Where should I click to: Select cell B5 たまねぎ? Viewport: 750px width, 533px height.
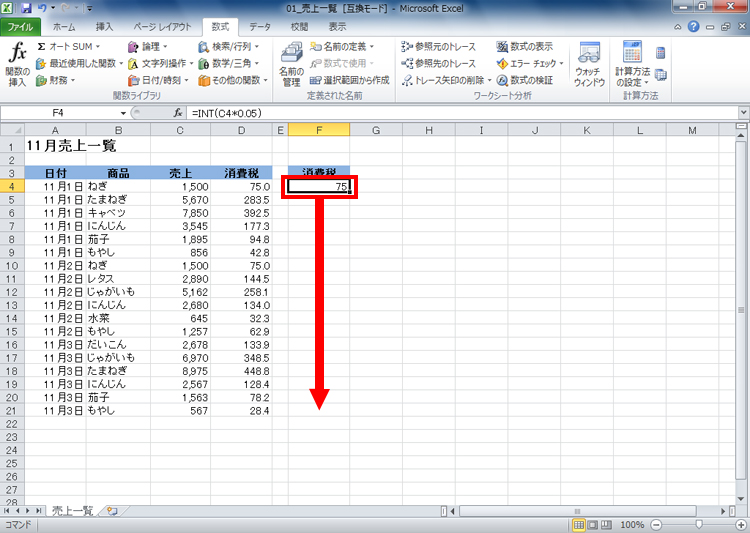(118, 200)
